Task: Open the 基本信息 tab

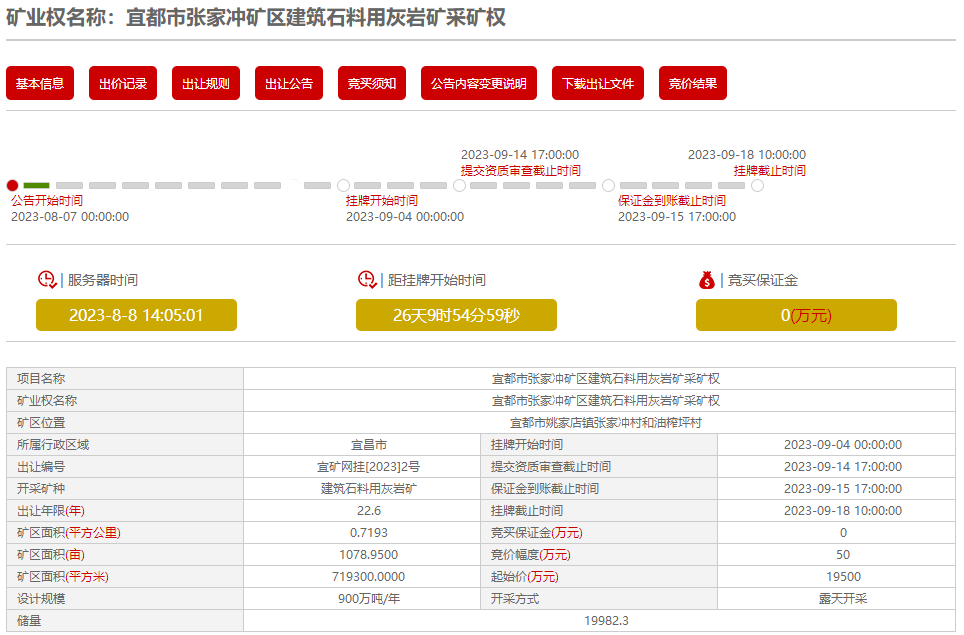Action: click(40, 83)
